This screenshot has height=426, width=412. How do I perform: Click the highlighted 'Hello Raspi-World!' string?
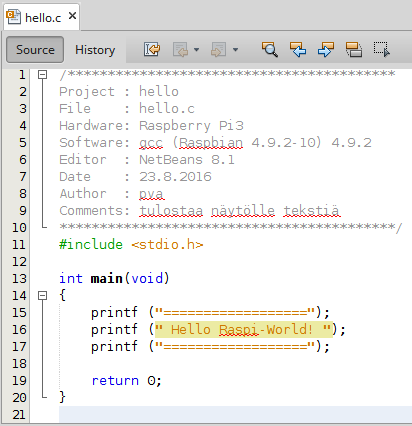244,330
